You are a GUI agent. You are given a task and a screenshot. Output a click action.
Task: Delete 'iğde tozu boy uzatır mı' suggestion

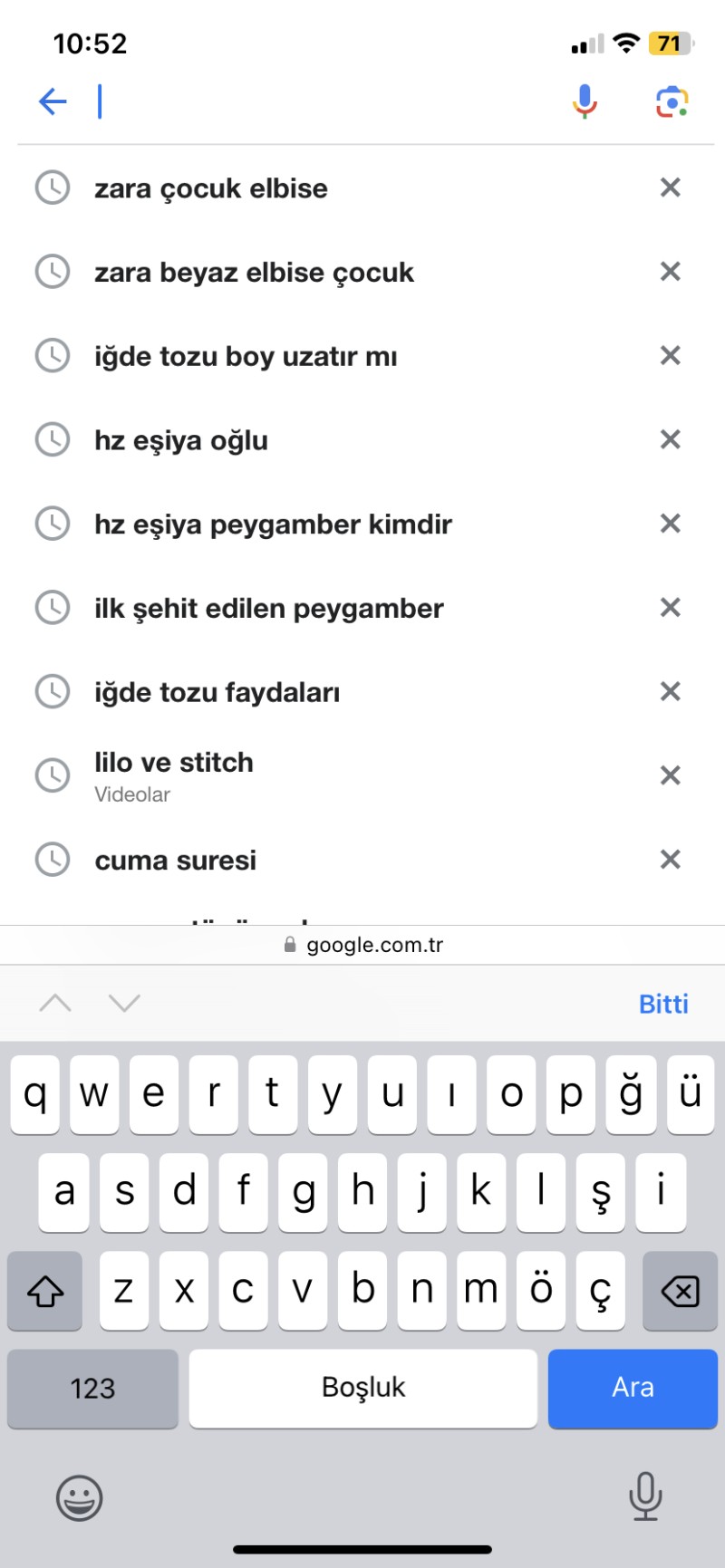[670, 356]
